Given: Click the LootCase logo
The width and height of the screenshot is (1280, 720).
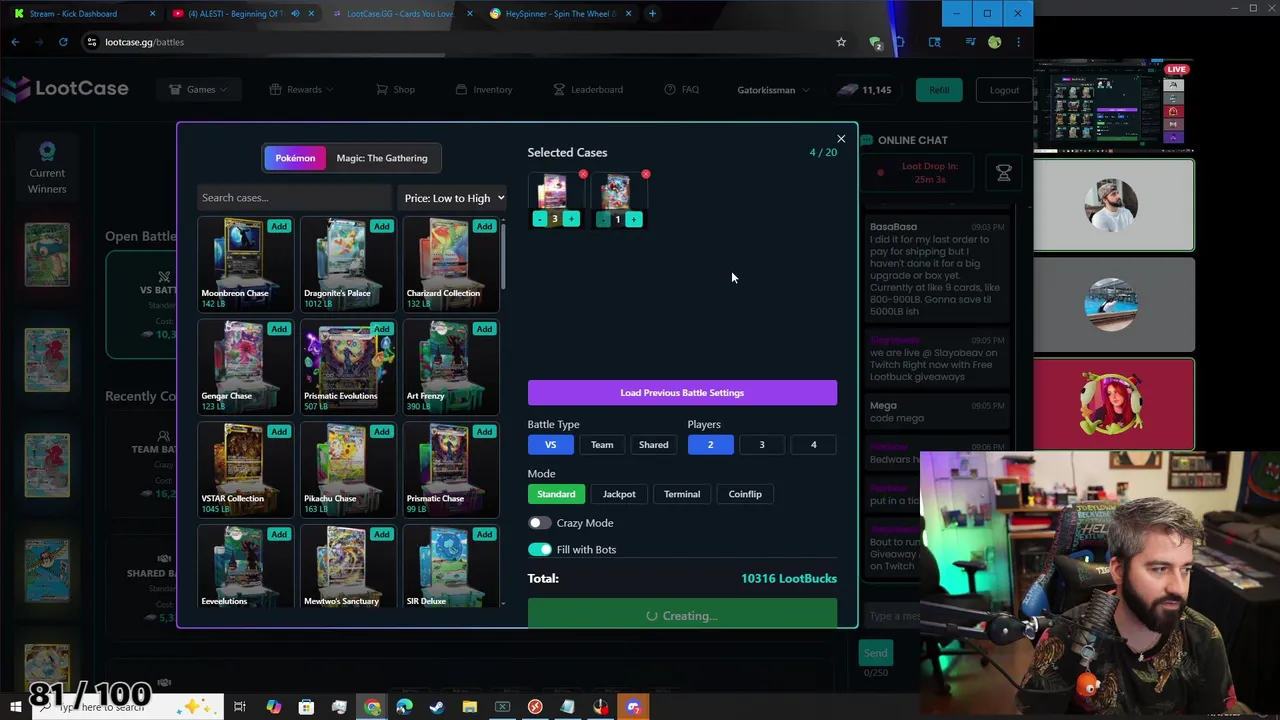Looking at the screenshot, I should tap(66, 88).
